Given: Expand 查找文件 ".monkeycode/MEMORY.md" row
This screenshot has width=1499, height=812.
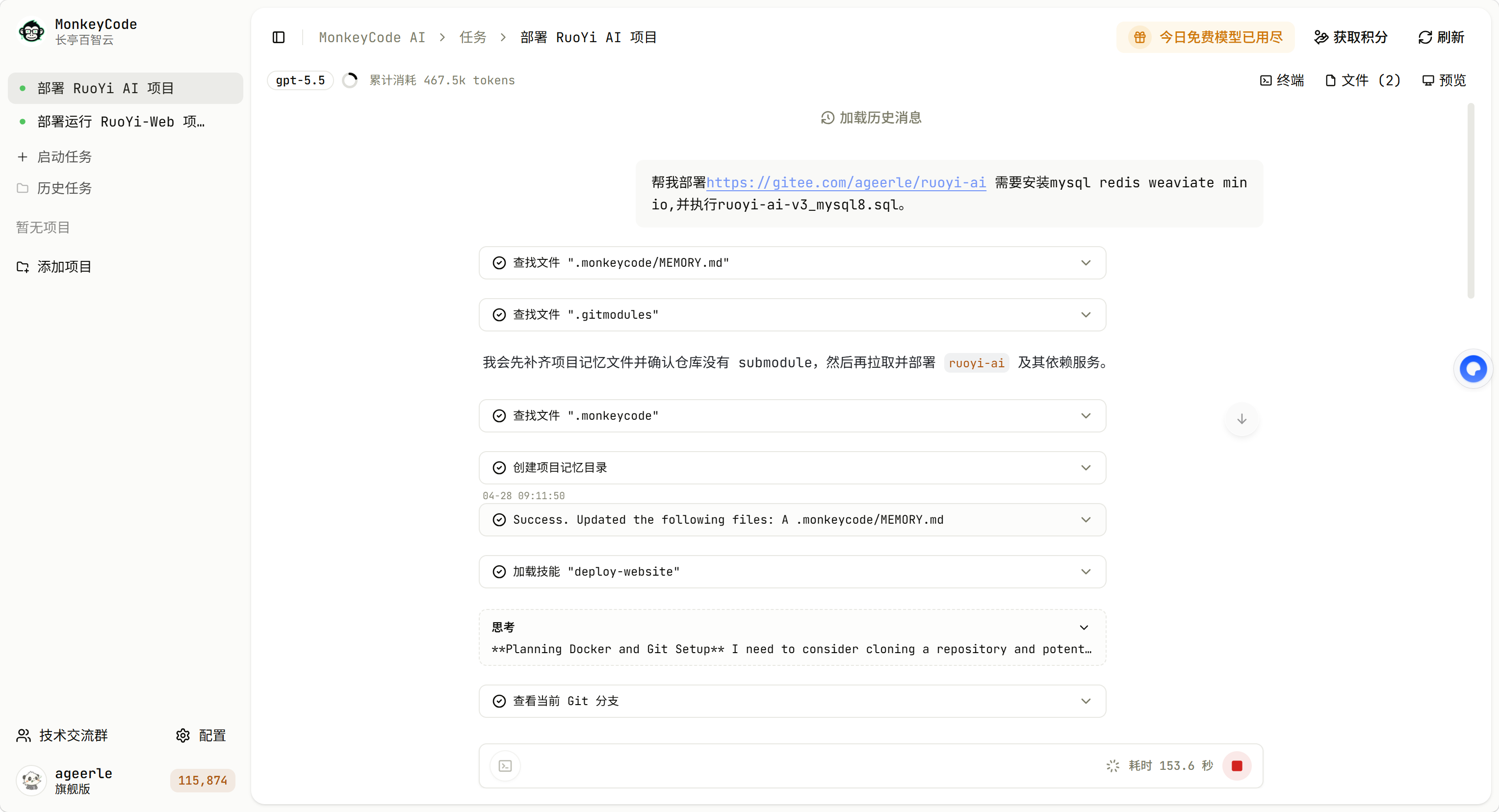Looking at the screenshot, I should pyautogui.click(x=792, y=263).
